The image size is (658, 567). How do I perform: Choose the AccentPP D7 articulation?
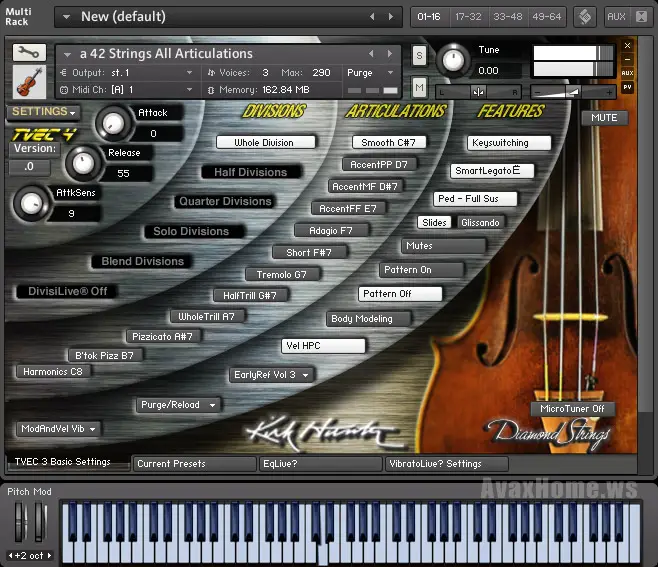(380, 165)
